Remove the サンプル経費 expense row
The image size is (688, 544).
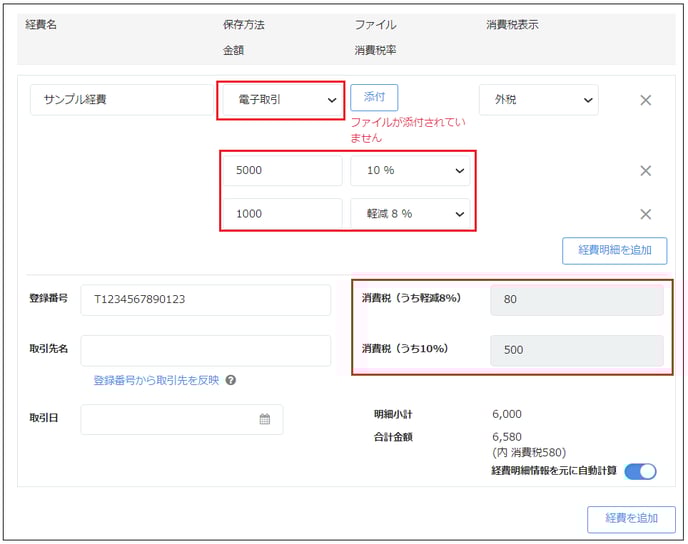645,100
